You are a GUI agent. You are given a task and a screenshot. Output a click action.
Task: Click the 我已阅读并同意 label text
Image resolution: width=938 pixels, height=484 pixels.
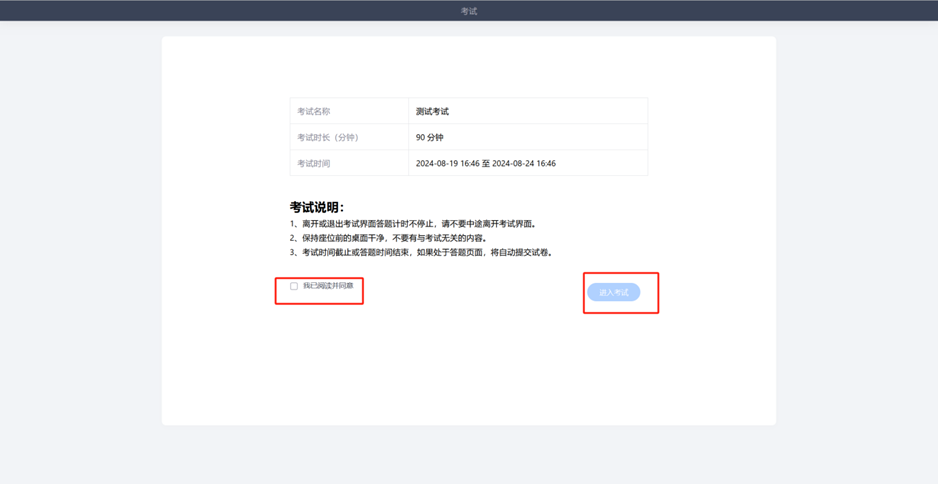pyautogui.click(x=328, y=286)
